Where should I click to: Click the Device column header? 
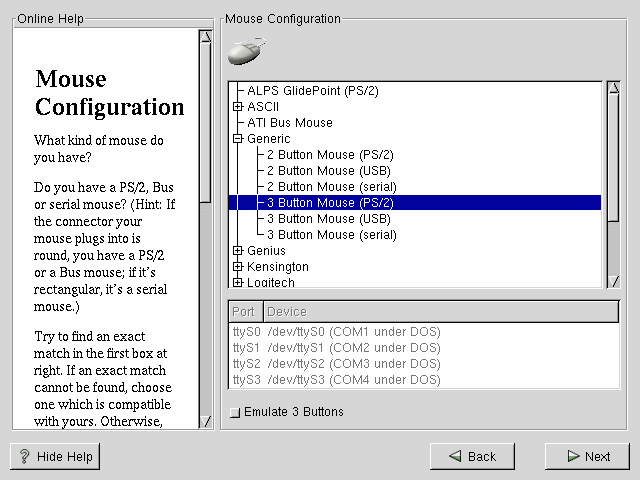click(440, 311)
